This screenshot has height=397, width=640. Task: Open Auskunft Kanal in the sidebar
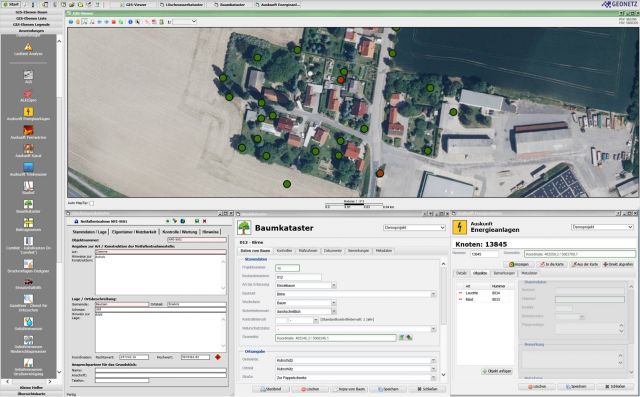[28, 151]
